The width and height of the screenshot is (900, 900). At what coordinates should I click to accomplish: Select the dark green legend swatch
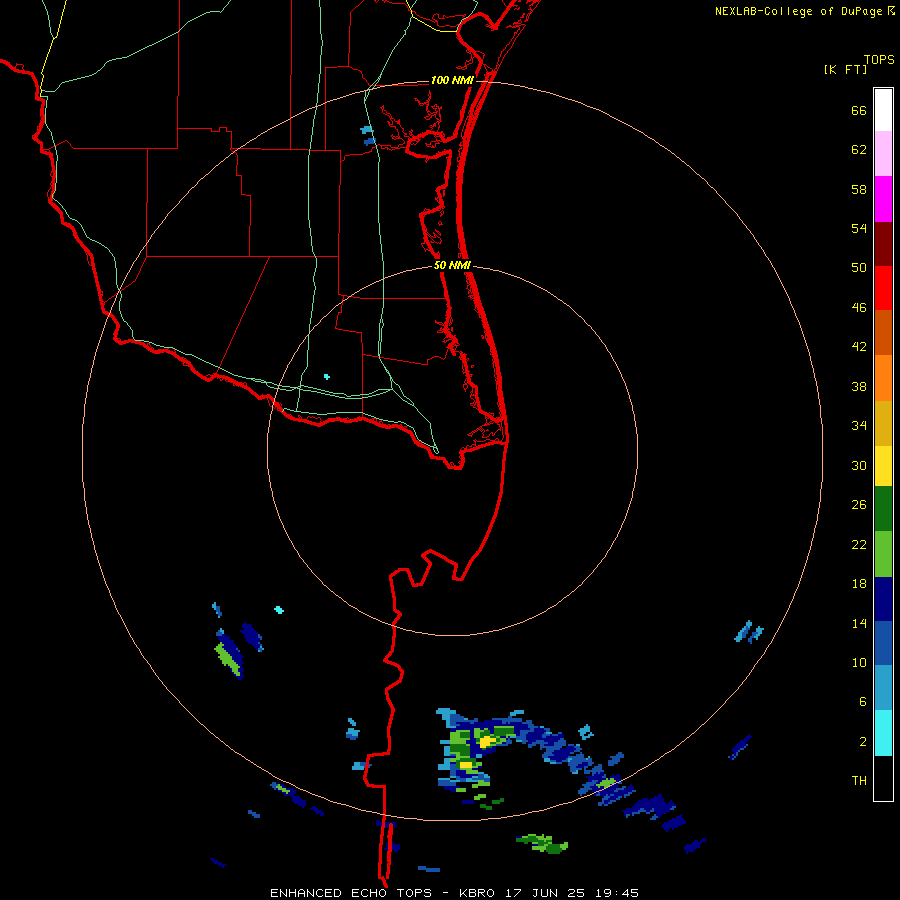[x=883, y=509]
